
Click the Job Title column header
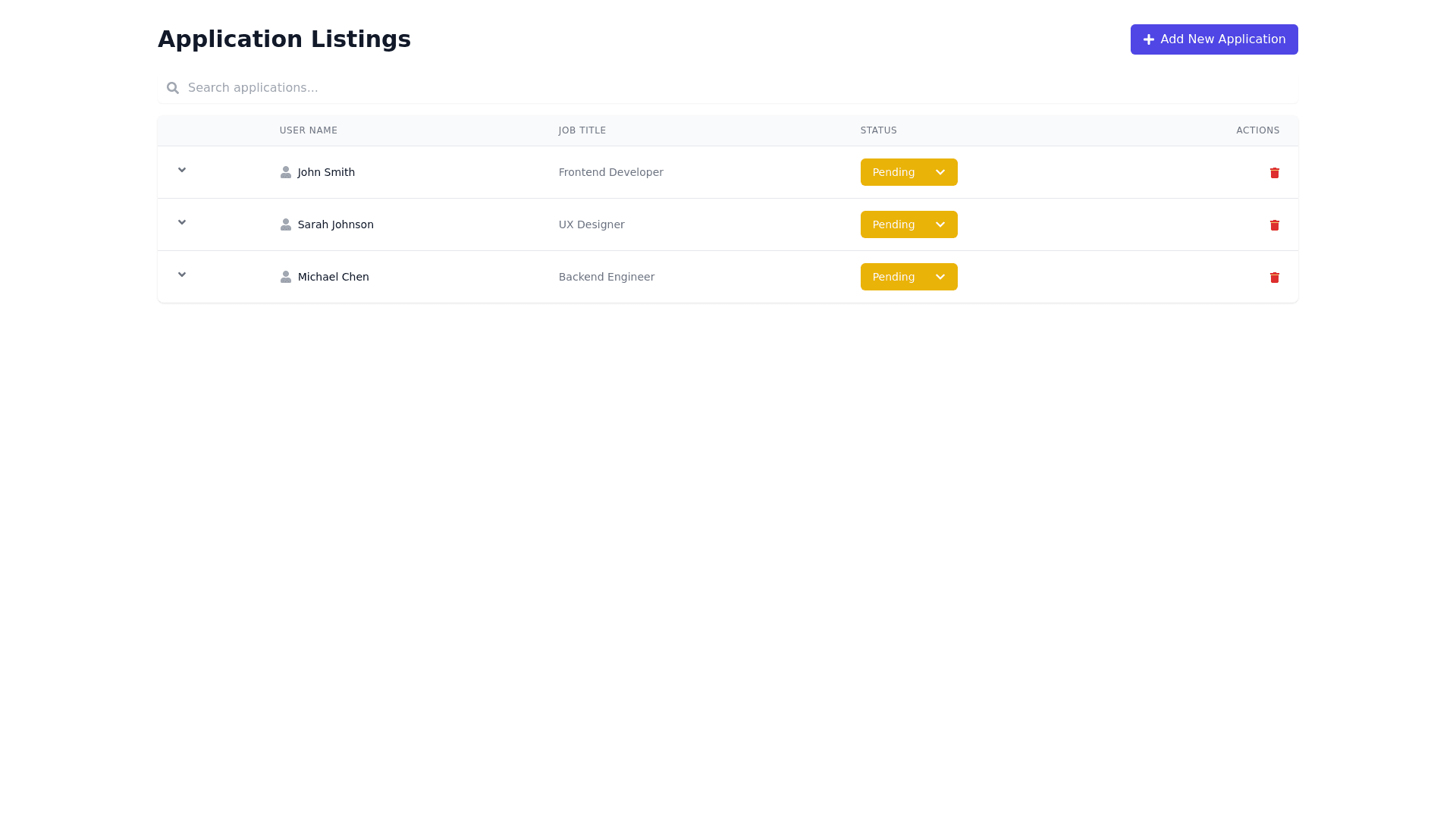582,130
